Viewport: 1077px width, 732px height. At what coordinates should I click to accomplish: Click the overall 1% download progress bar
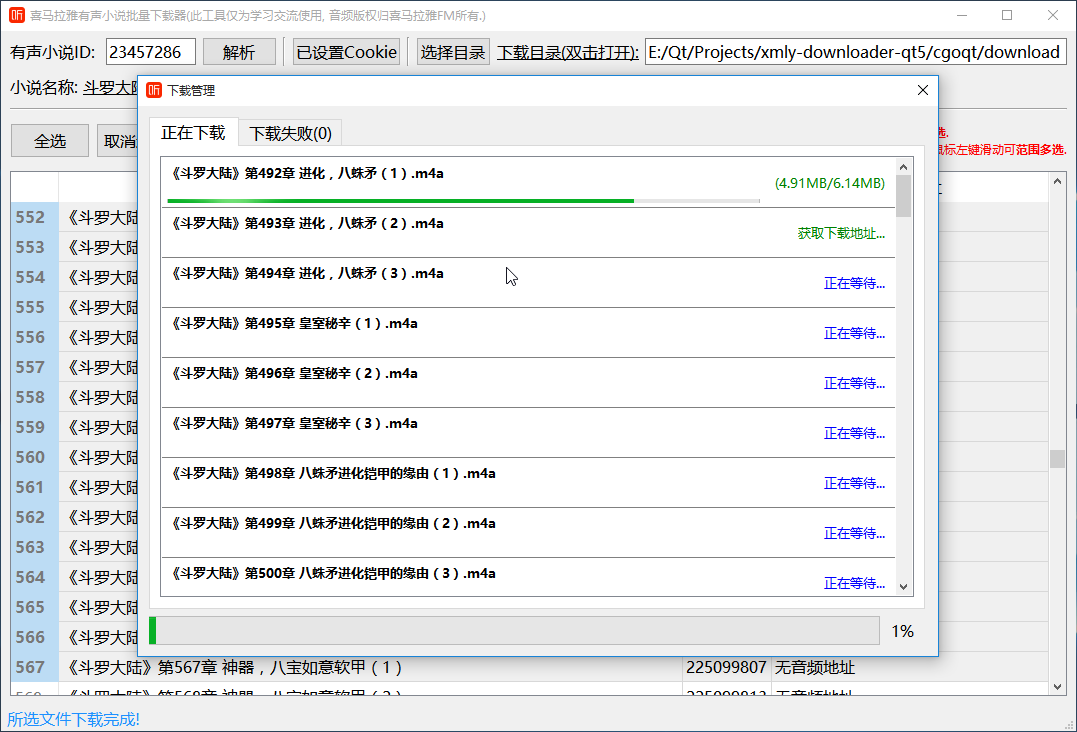pos(514,630)
